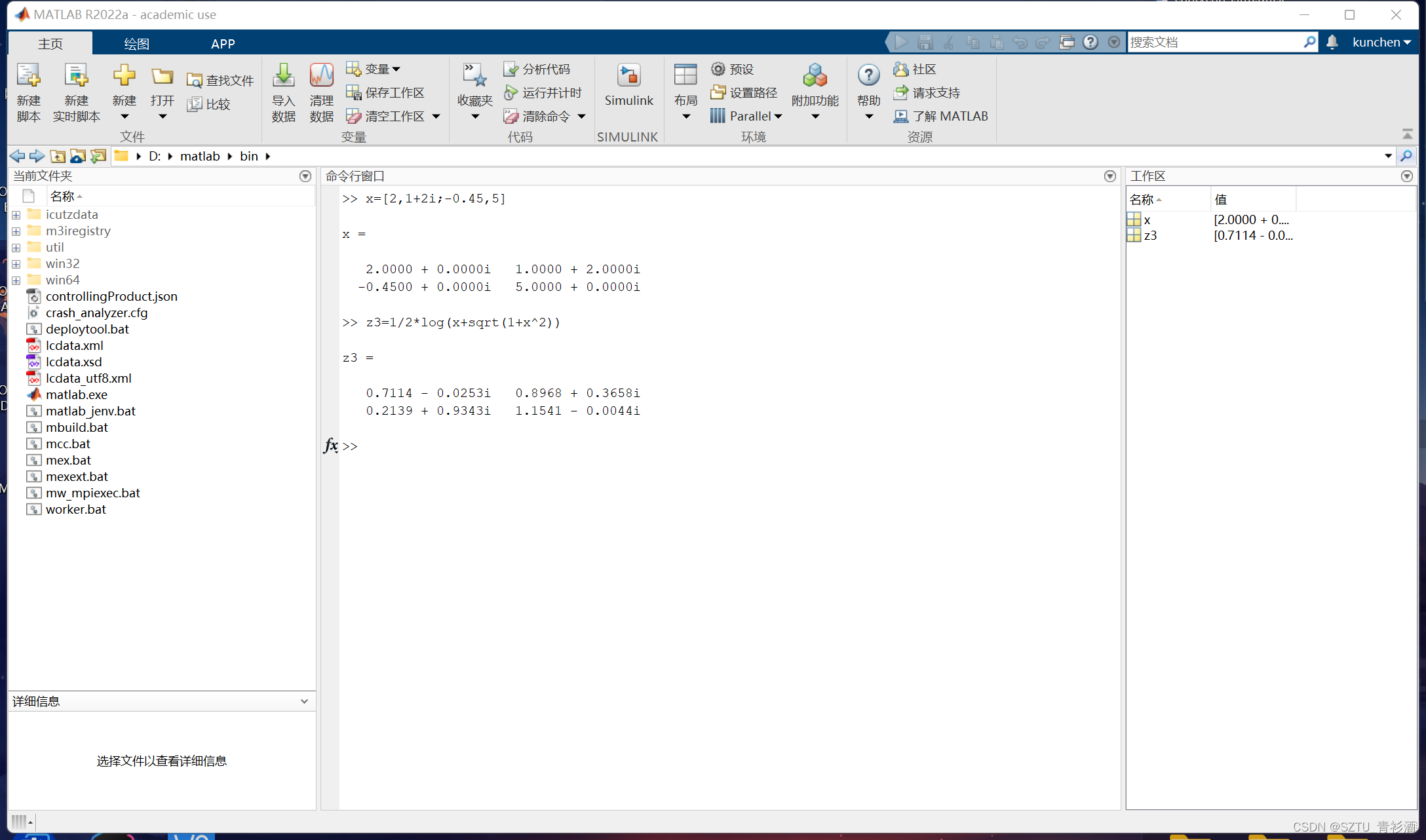Expand the win64 folder tree node
The width and height of the screenshot is (1426, 840).
[16, 280]
